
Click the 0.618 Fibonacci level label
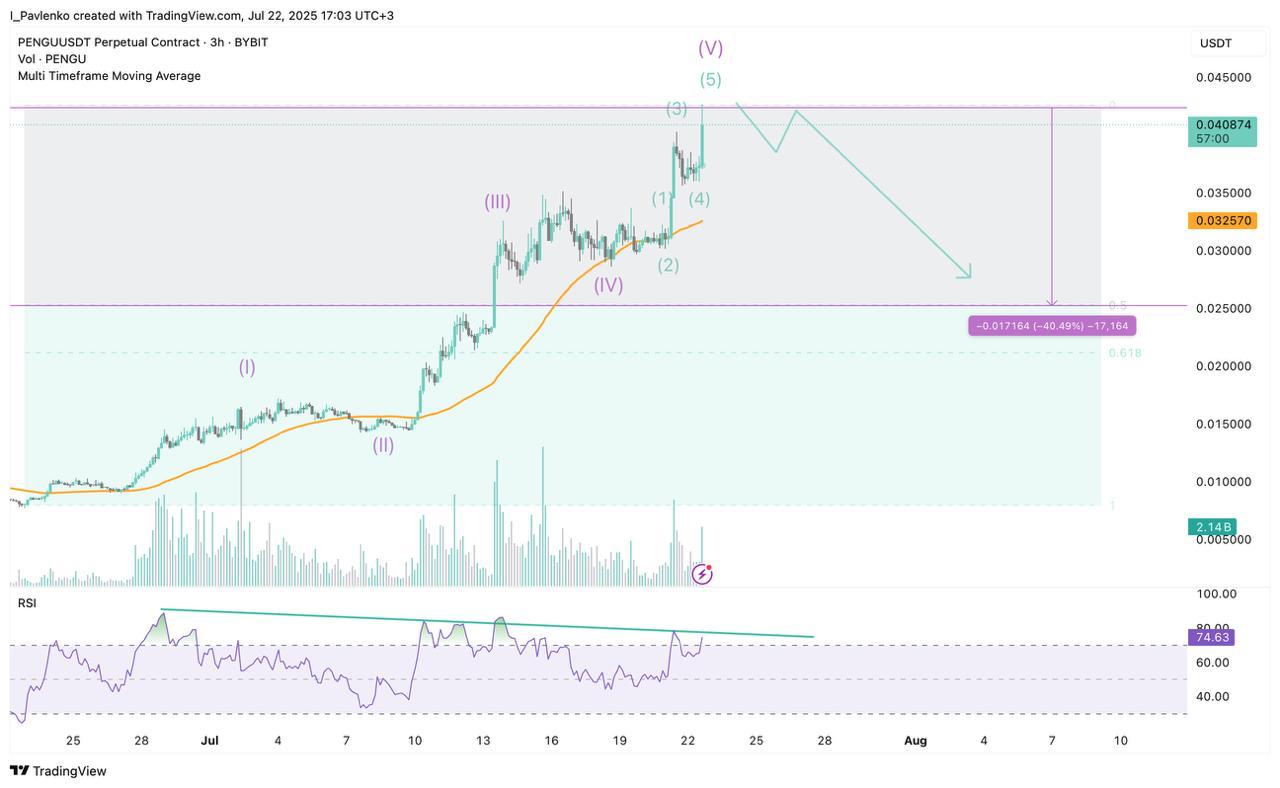[x=1125, y=353]
